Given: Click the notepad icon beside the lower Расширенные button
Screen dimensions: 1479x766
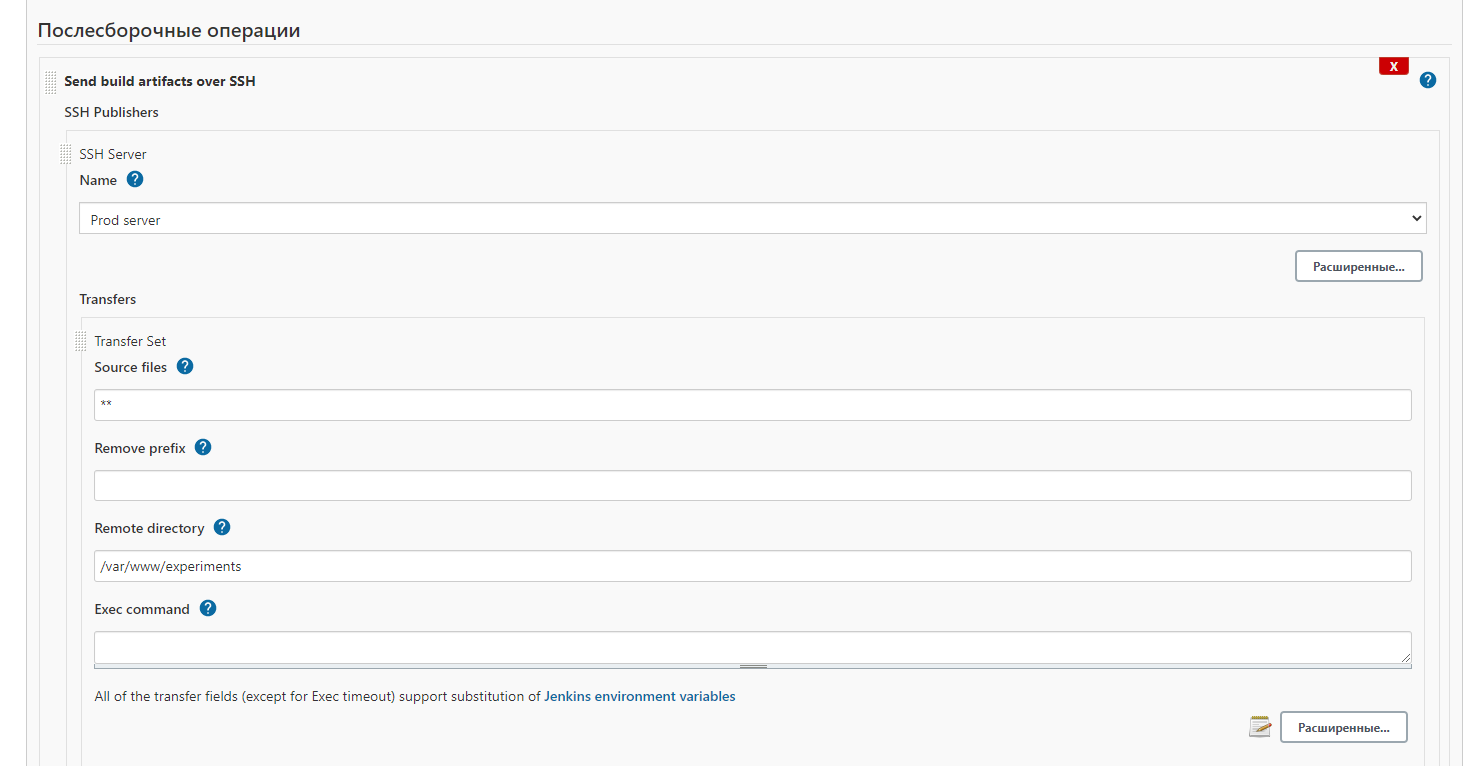Looking at the screenshot, I should (x=1260, y=727).
